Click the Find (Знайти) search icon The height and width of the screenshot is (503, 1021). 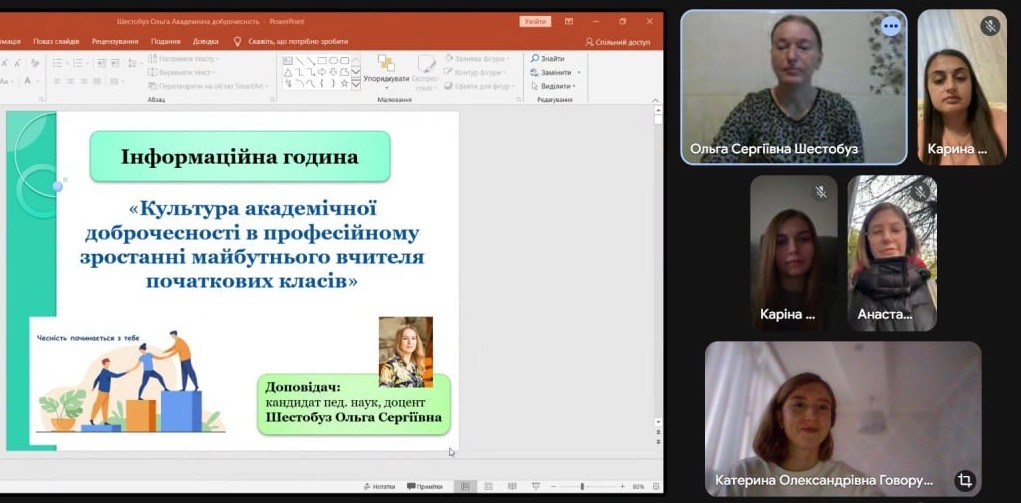(535, 59)
